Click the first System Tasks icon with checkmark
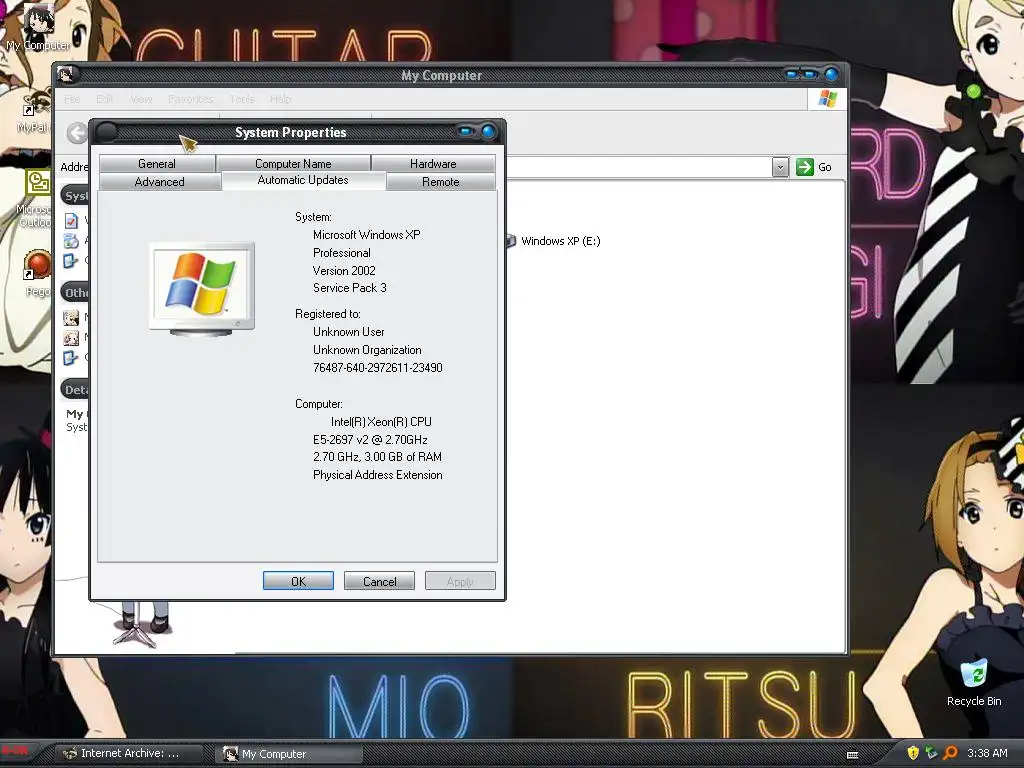Image resolution: width=1024 pixels, height=768 pixels. click(x=71, y=221)
